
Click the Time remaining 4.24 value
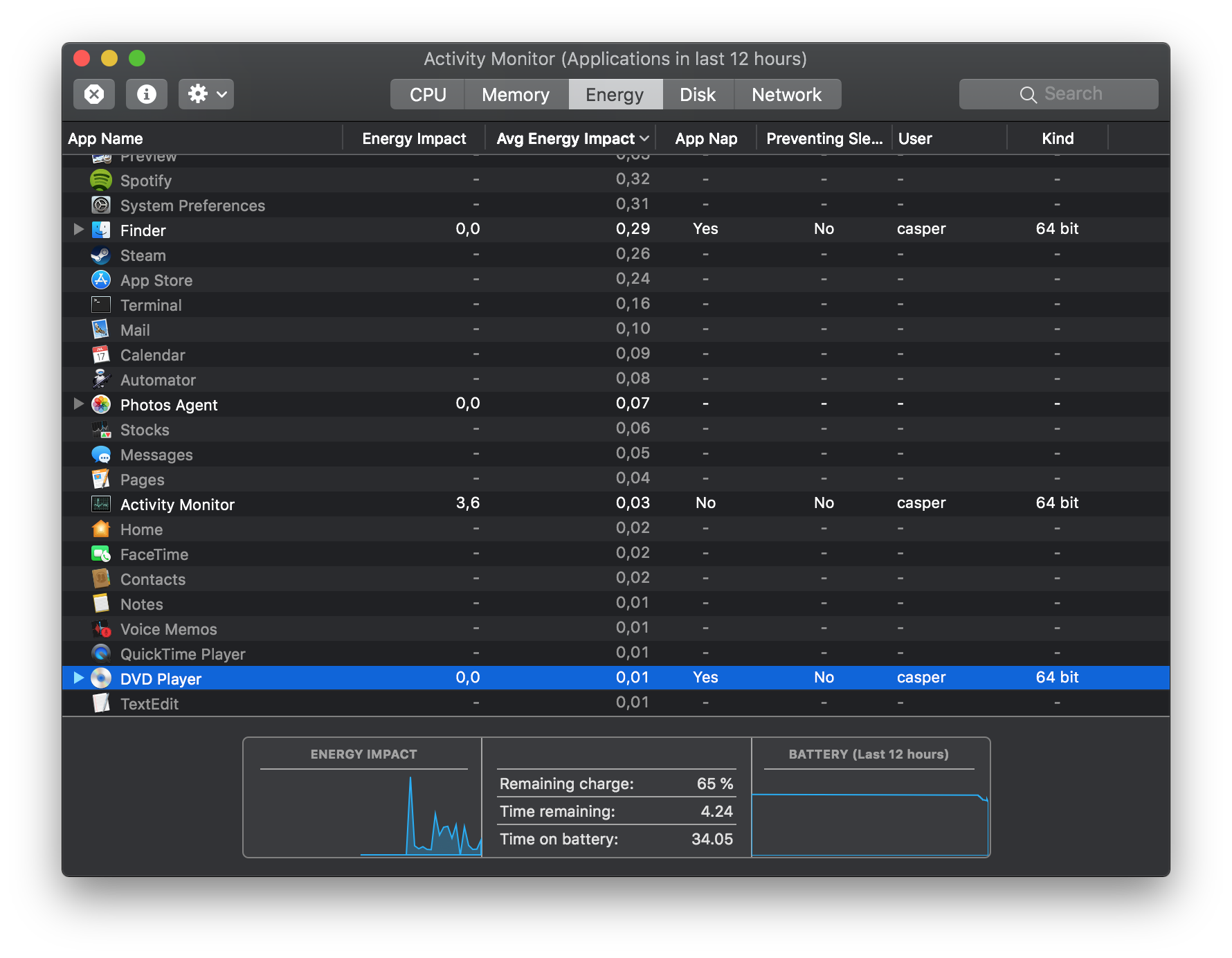point(716,811)
